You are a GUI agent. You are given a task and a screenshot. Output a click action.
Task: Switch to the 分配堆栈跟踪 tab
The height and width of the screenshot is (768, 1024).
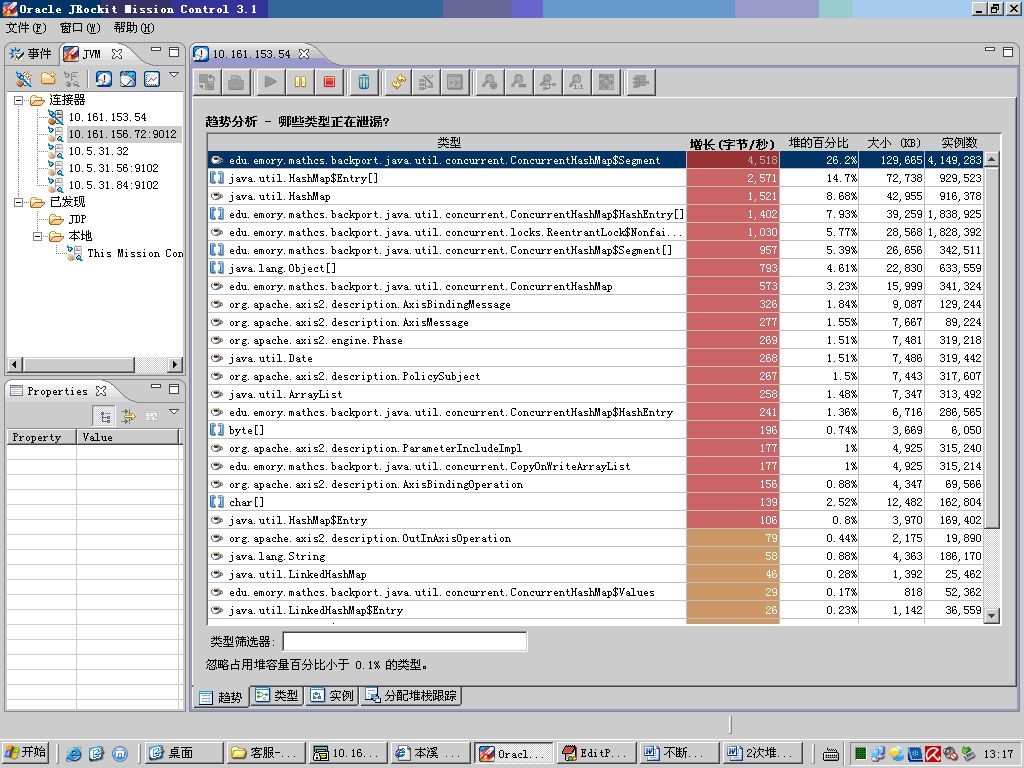[411, 696]
